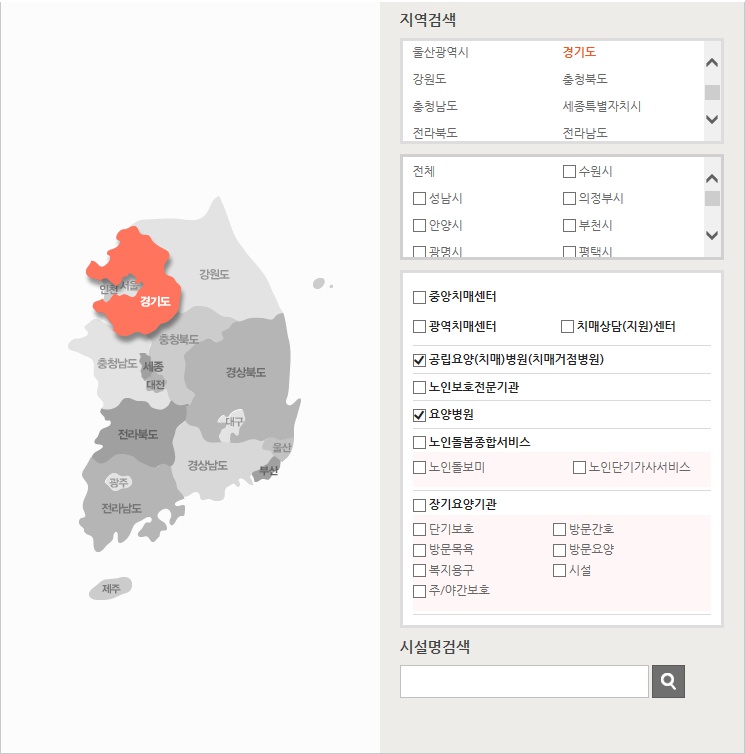The height and width of the screenshot is (754, 745).
Task: Select 강원도 in region list
Action: point(429,79)
